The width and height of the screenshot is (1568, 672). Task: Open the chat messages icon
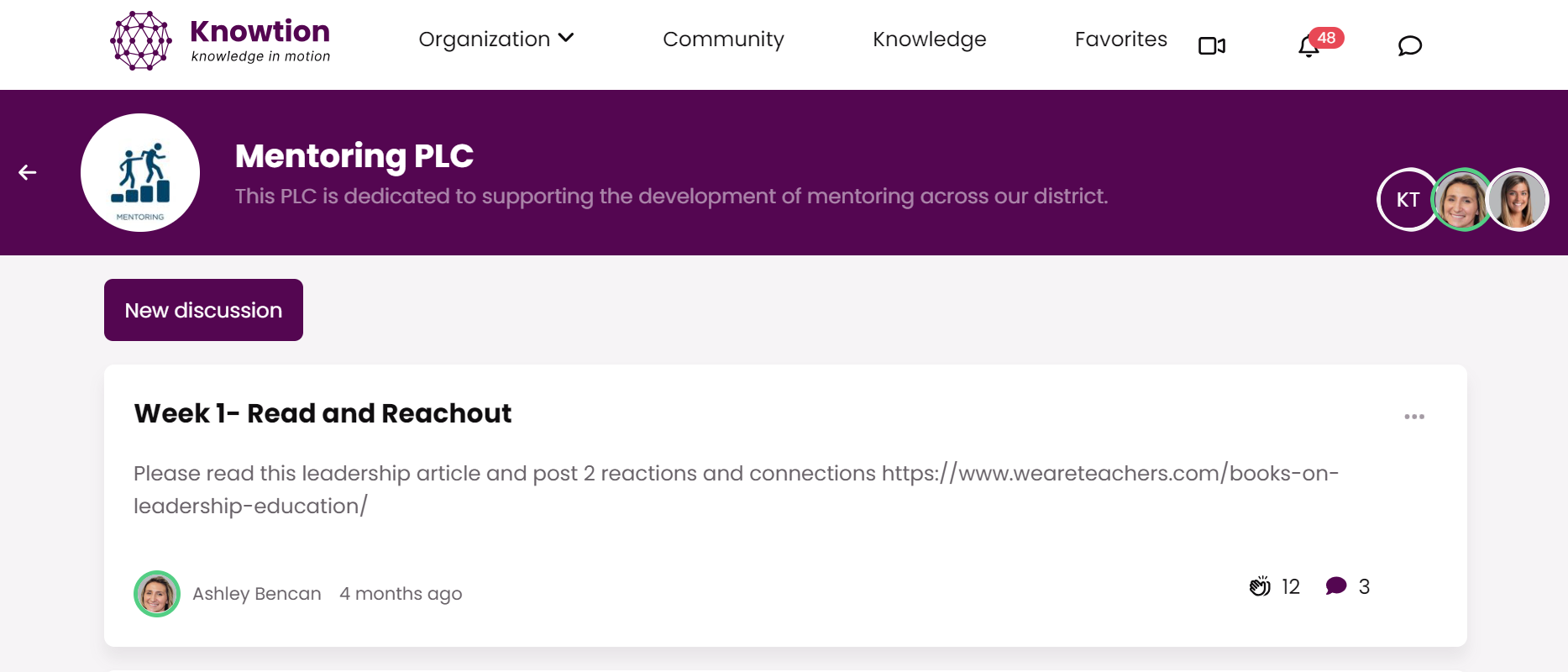(x=1409, y=45)
